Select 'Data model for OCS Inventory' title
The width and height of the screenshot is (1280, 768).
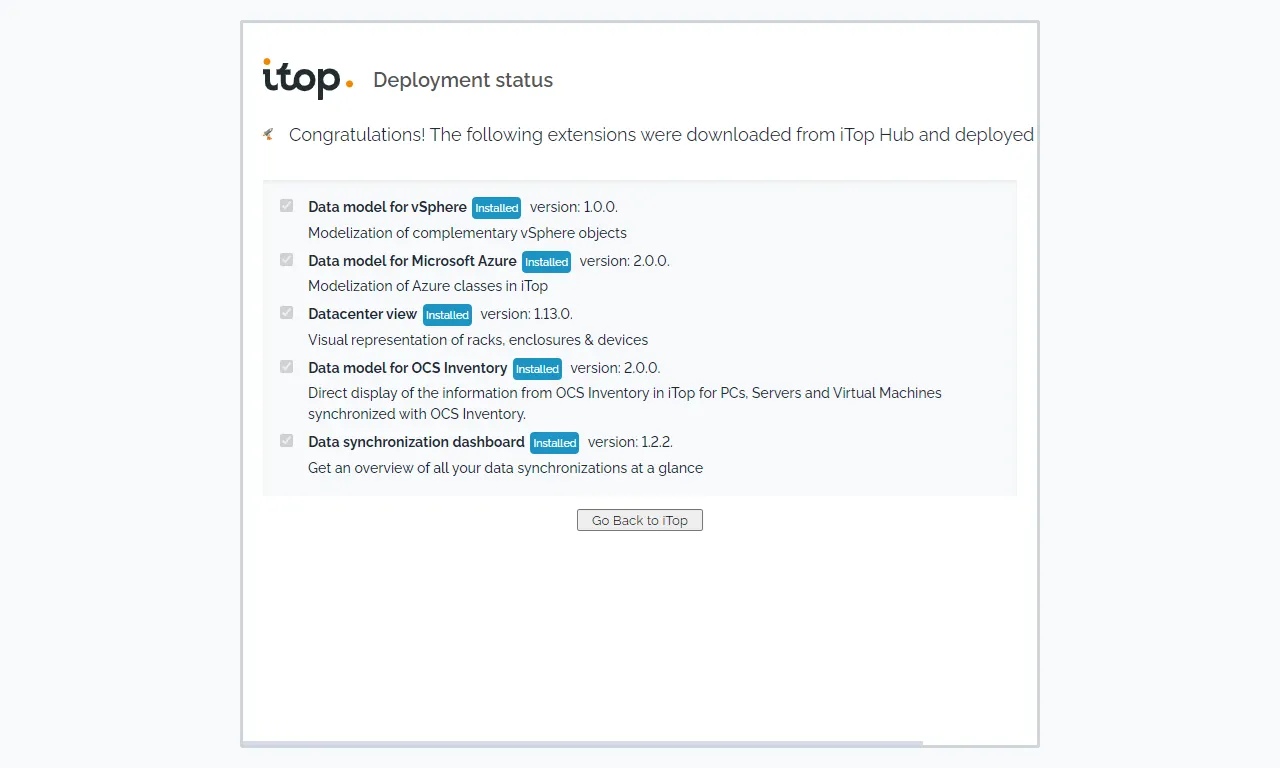tap(407, 368)
